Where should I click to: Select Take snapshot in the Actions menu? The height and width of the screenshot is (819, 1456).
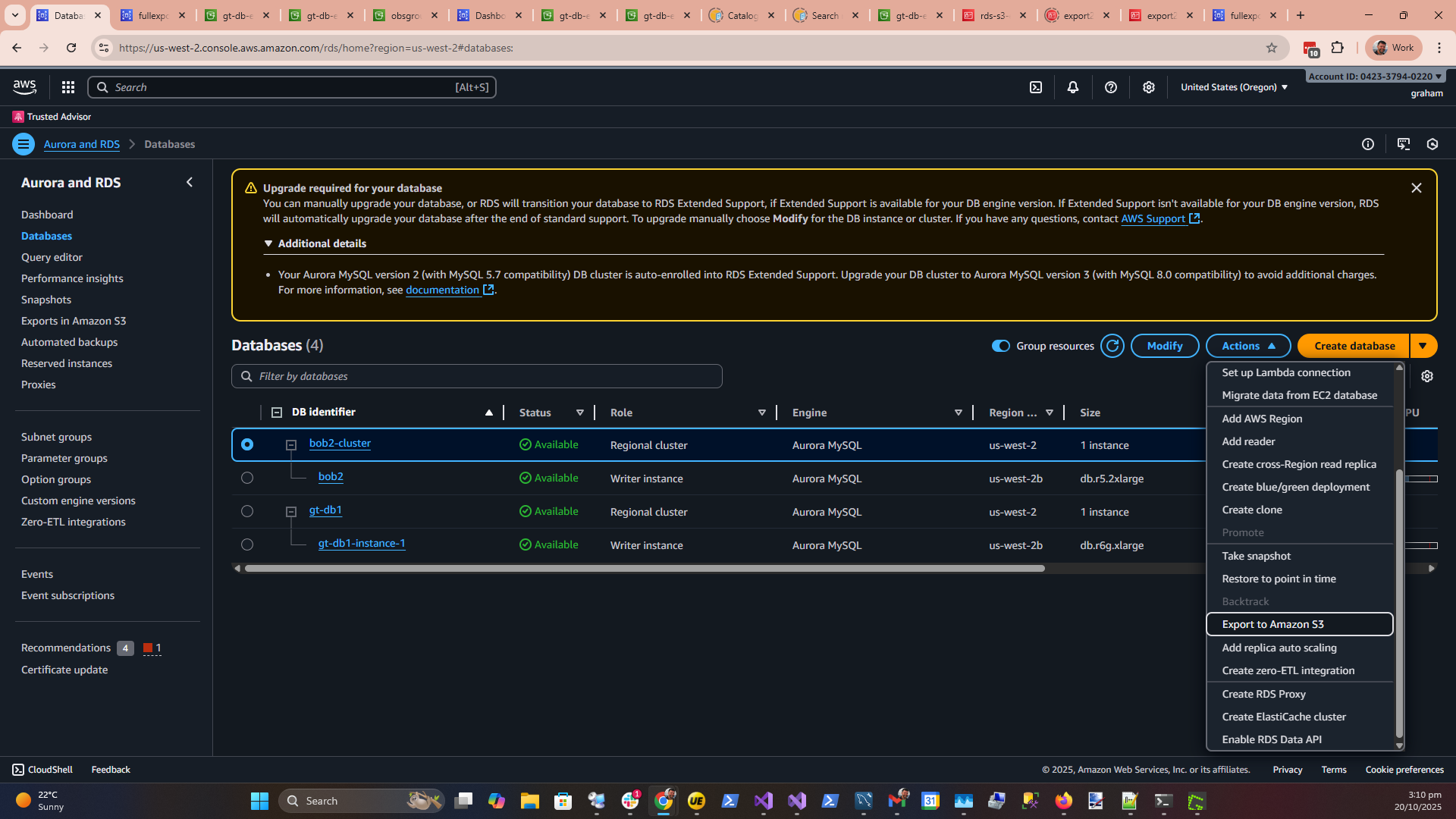click(1256, 556)
